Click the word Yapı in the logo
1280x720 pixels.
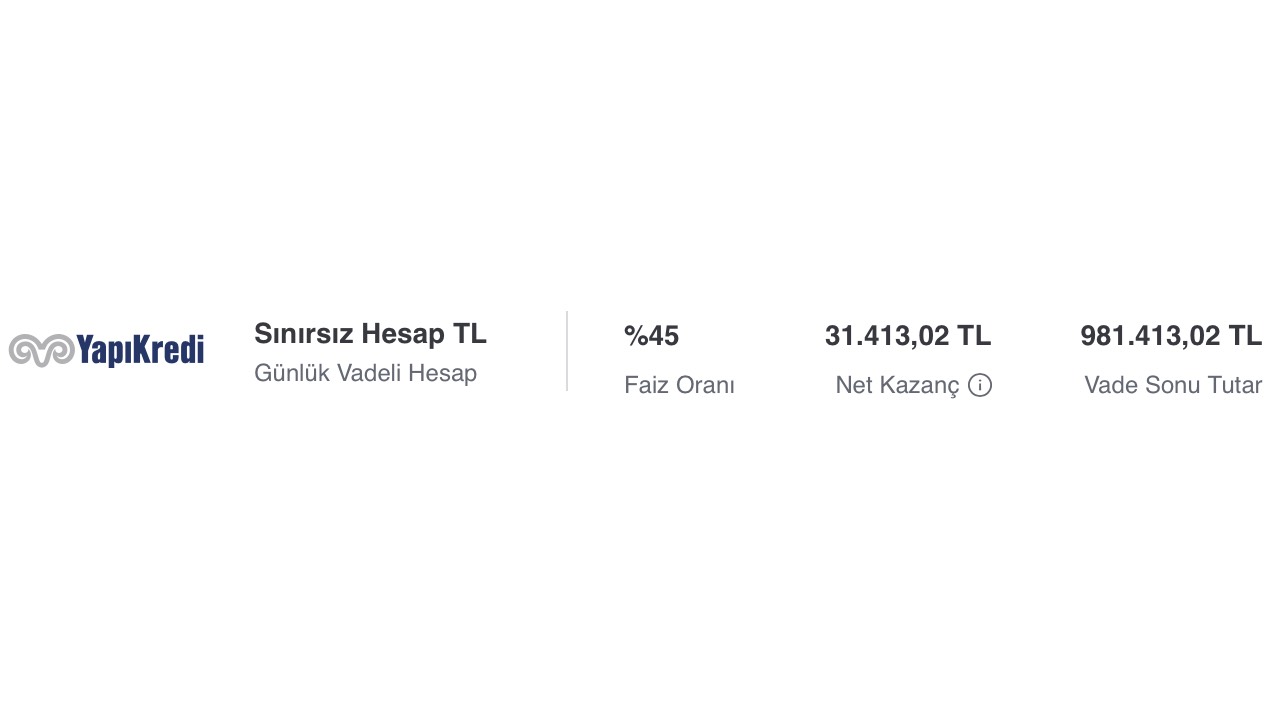click(x=103, y=350)
